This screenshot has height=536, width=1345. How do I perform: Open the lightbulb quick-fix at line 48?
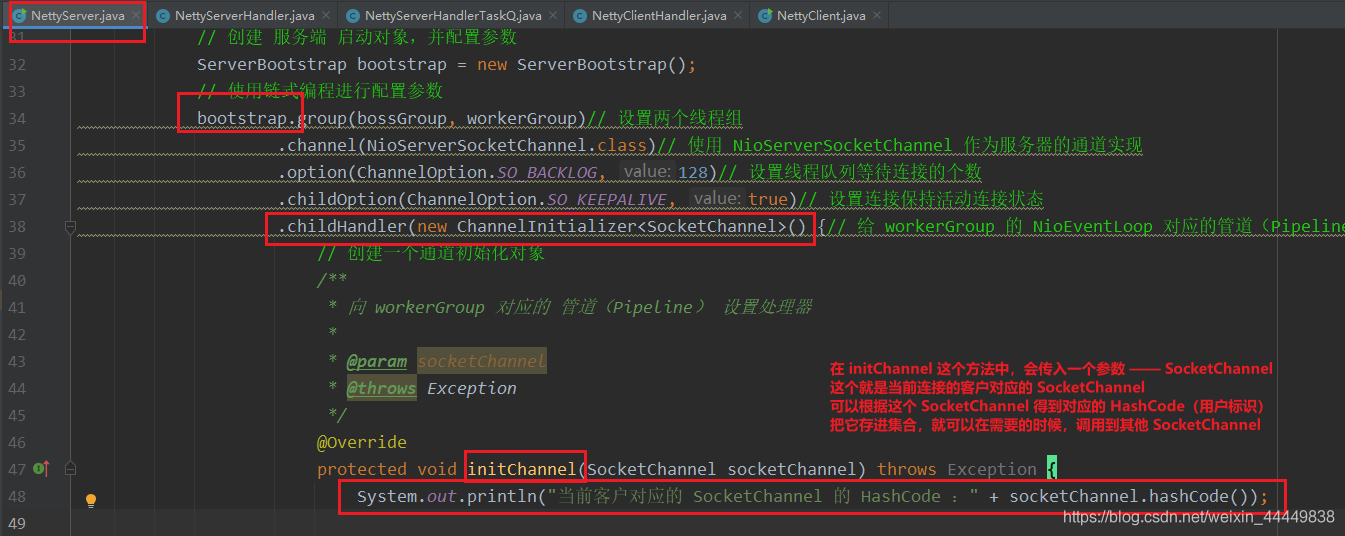(90, 498)
